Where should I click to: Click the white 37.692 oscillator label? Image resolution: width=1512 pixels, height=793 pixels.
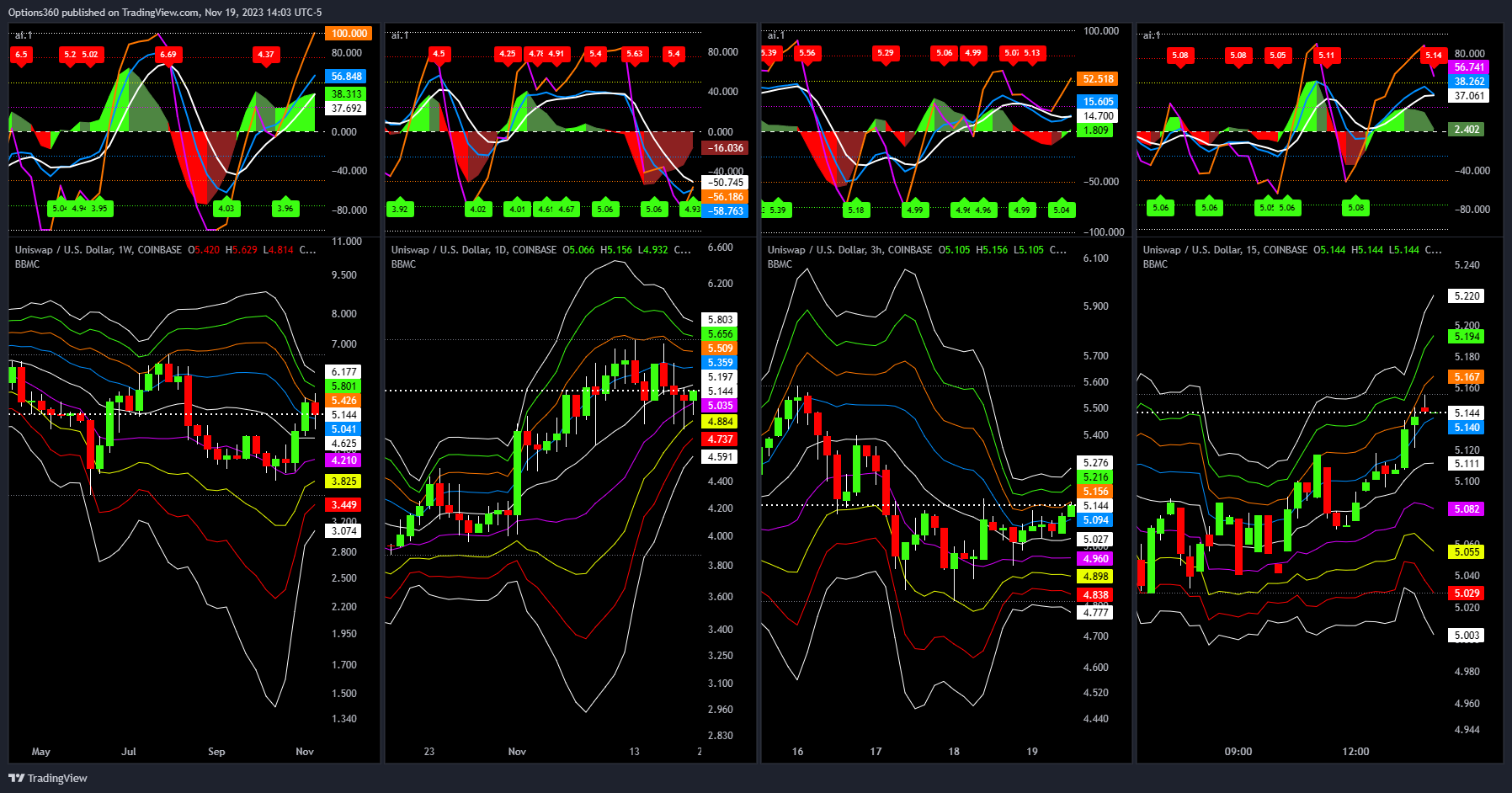point(346,109)
